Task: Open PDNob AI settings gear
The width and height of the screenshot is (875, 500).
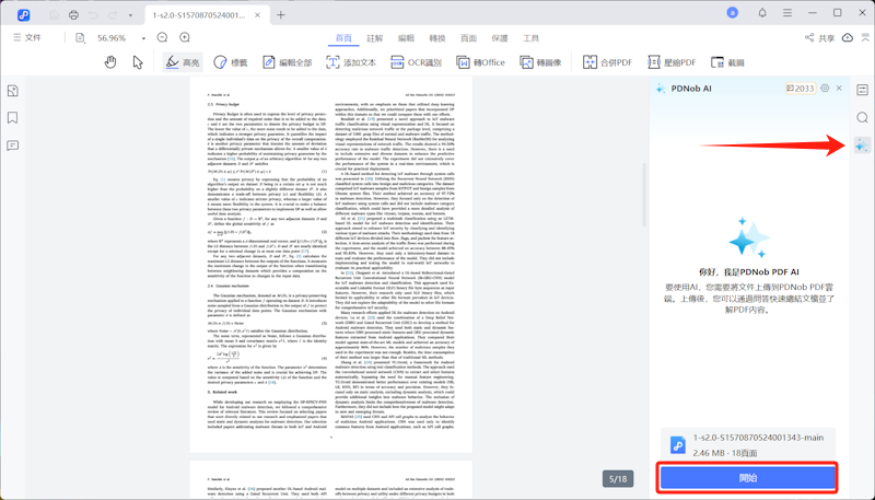Action: pos(825,88)
